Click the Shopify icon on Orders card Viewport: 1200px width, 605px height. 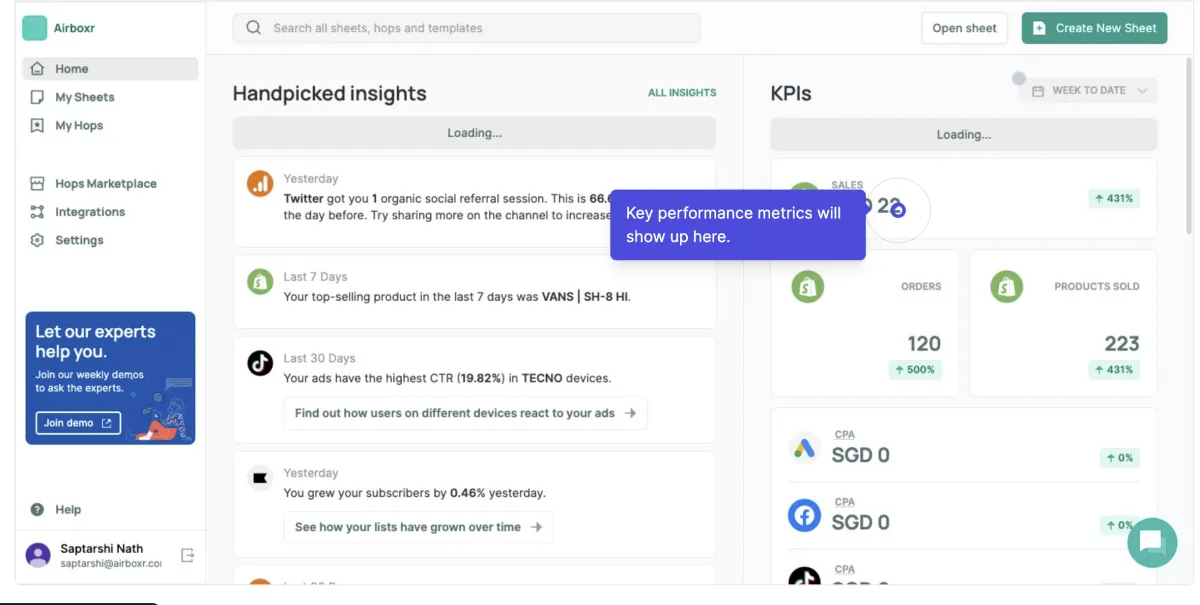point(807,287)
